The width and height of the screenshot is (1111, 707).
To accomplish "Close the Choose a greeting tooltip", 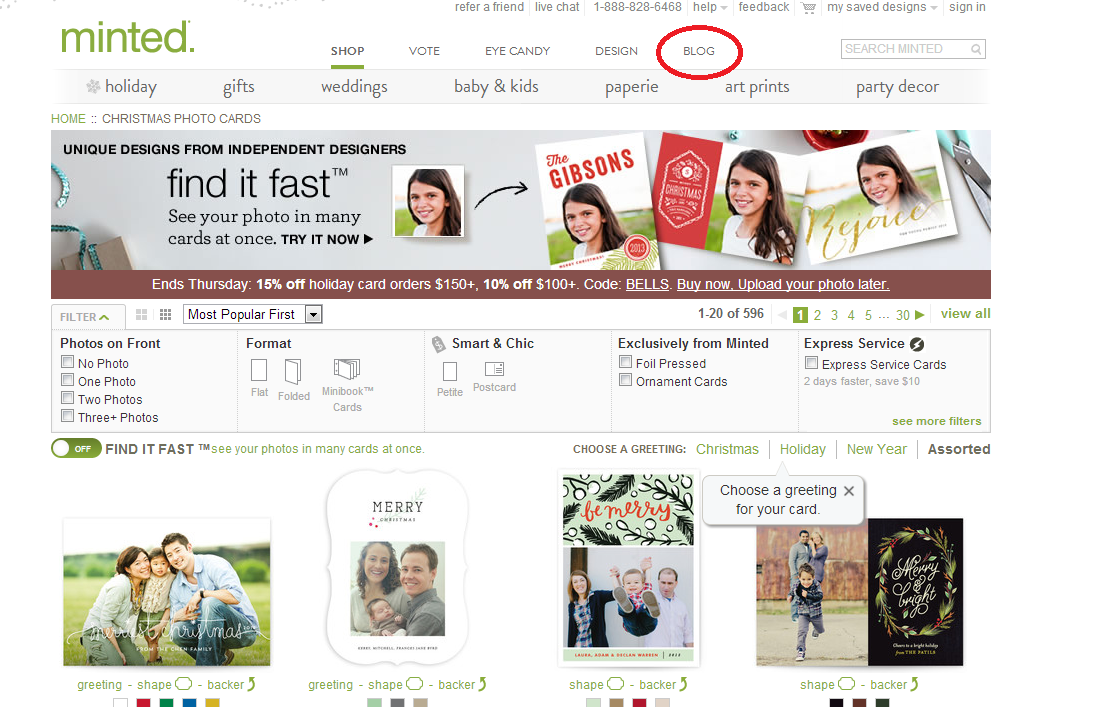I will pyautogui.click(x=849, y=490).
